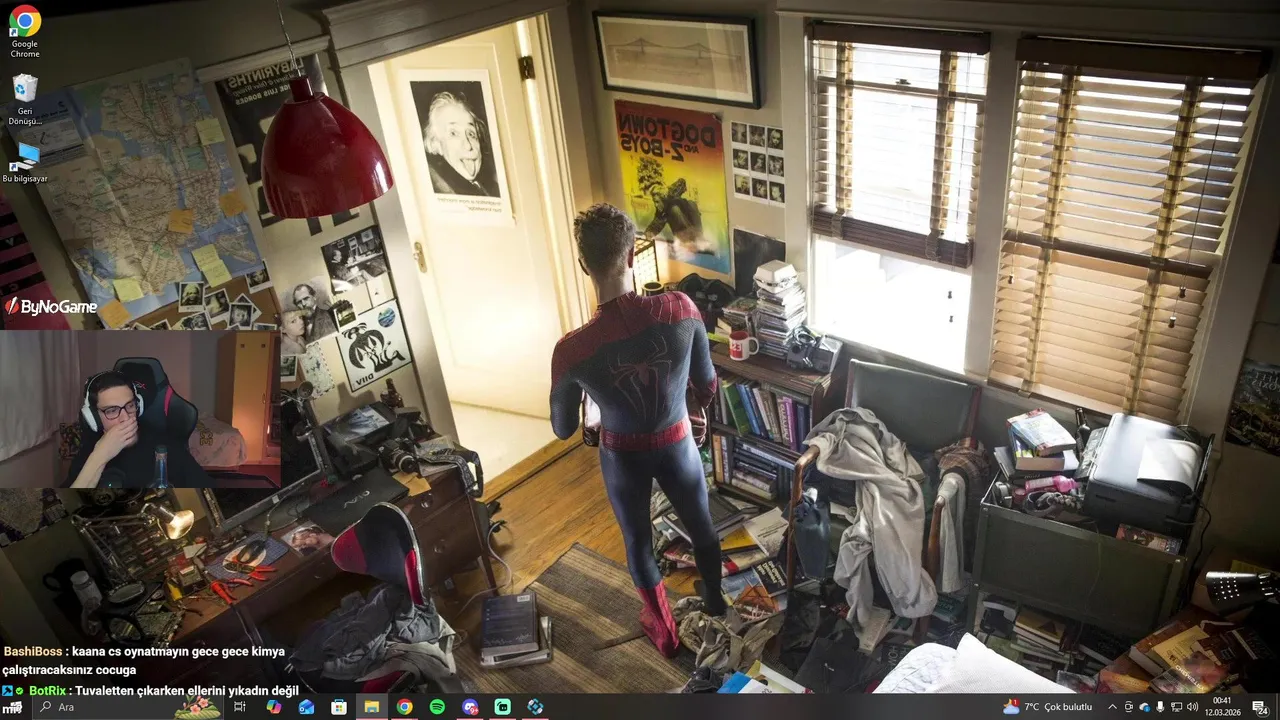Open network settings from the tray
This screenshot has width=1280, height=720.
tap(1176, 707)
